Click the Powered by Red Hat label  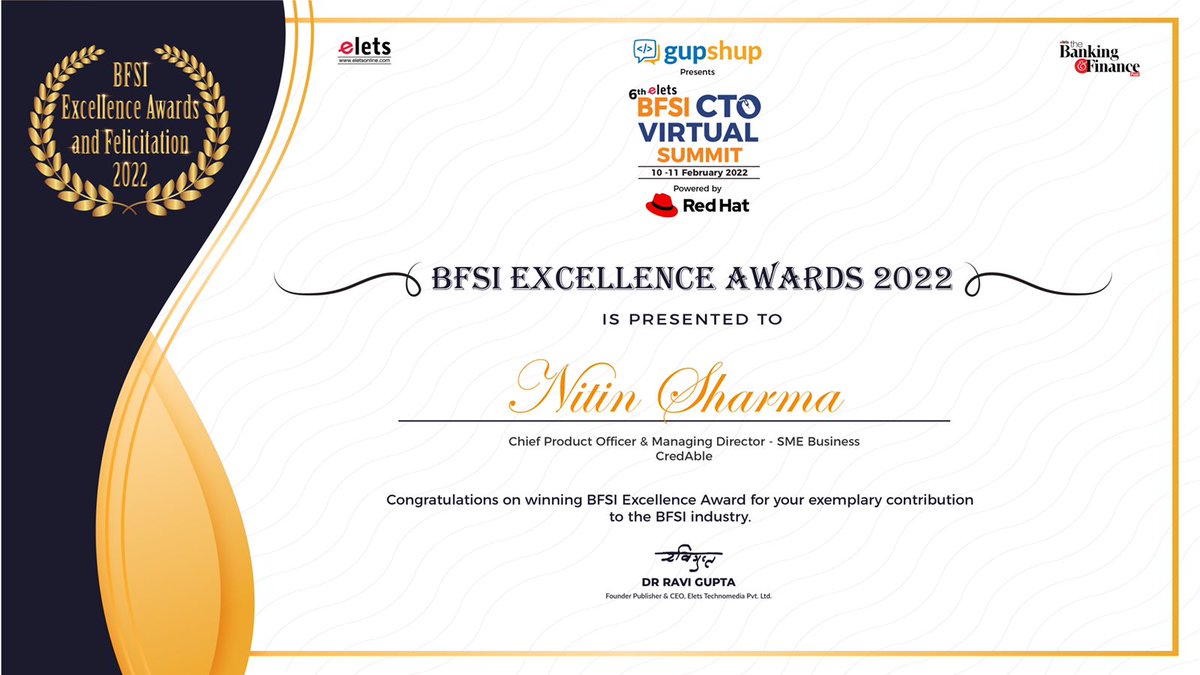click(x=698, y=187)
